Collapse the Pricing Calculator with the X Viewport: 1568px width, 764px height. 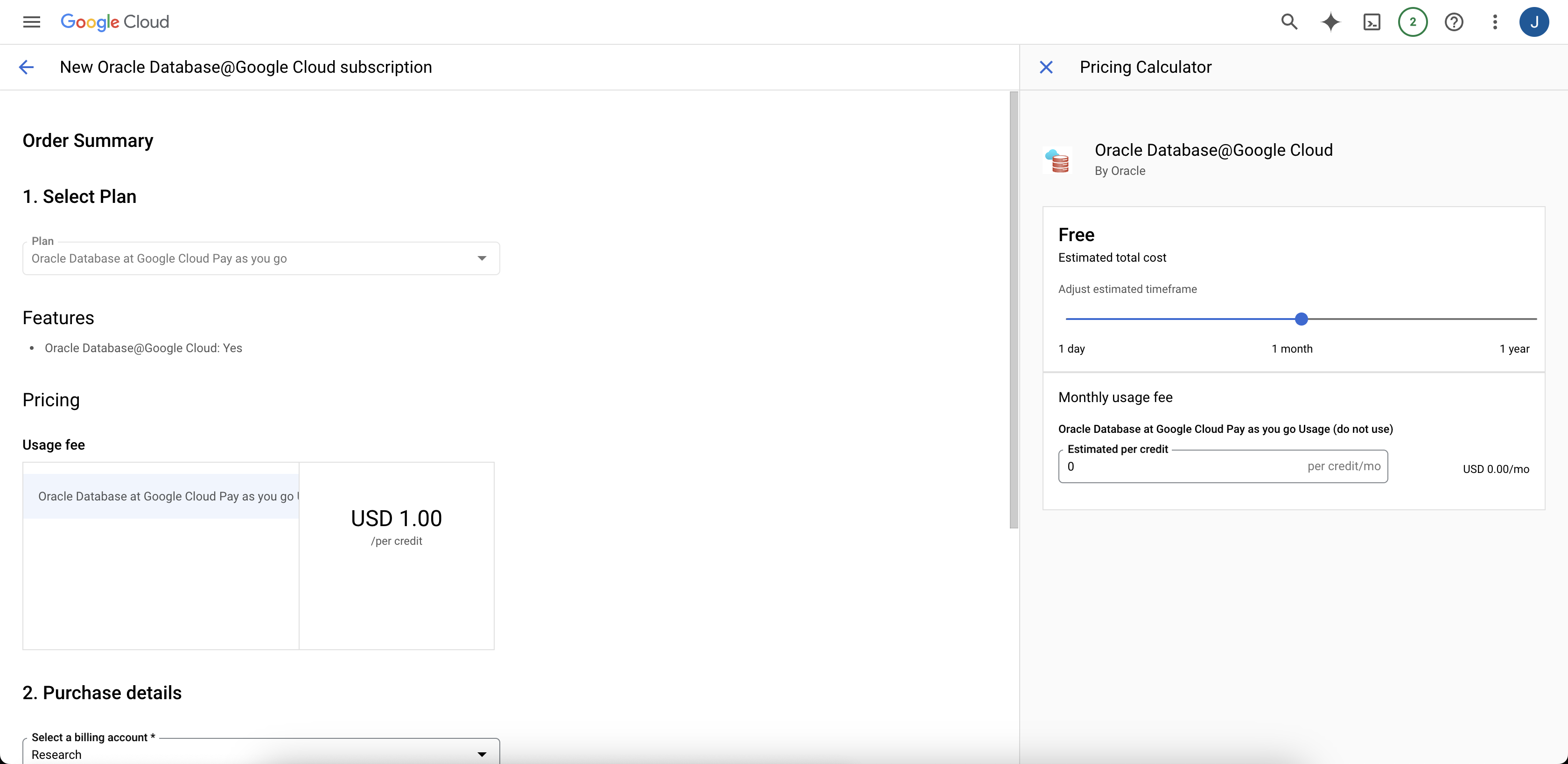coord(1046,67)
